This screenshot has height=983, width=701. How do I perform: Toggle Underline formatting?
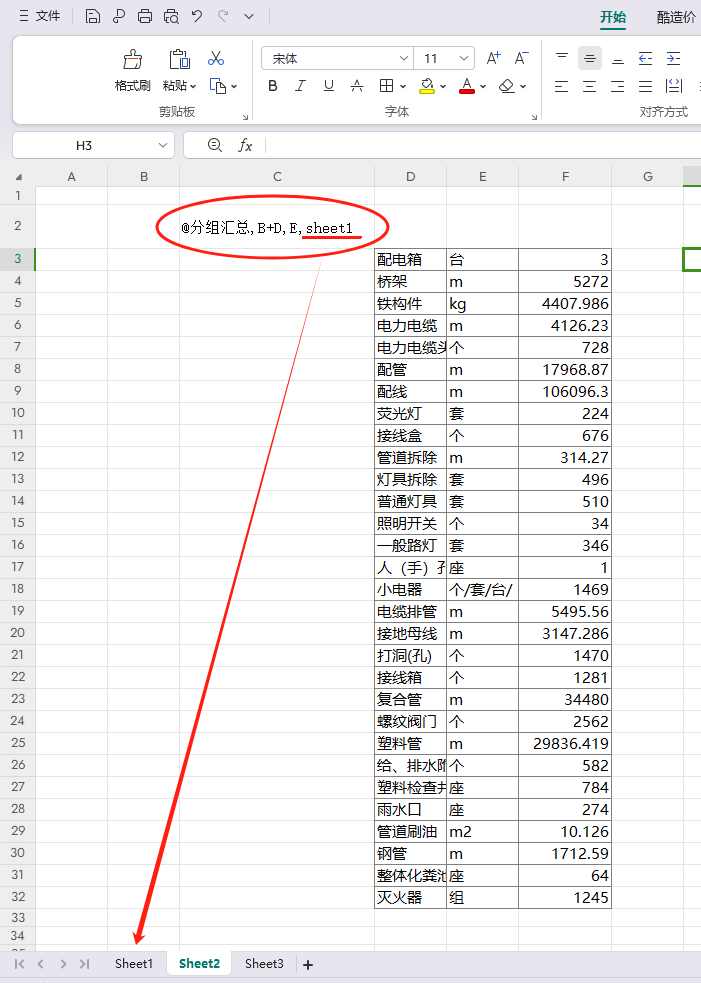click(x=328, y=86)
